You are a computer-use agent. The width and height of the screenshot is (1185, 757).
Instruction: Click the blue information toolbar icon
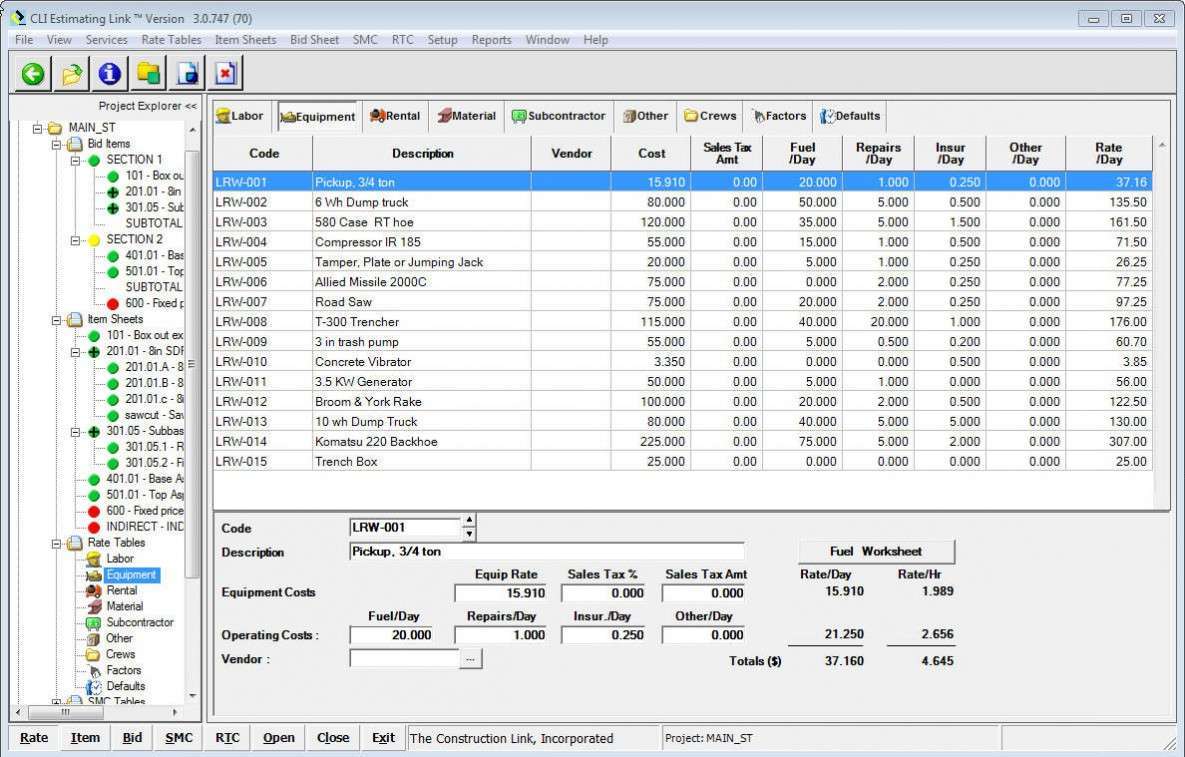[x=110, y=73]
